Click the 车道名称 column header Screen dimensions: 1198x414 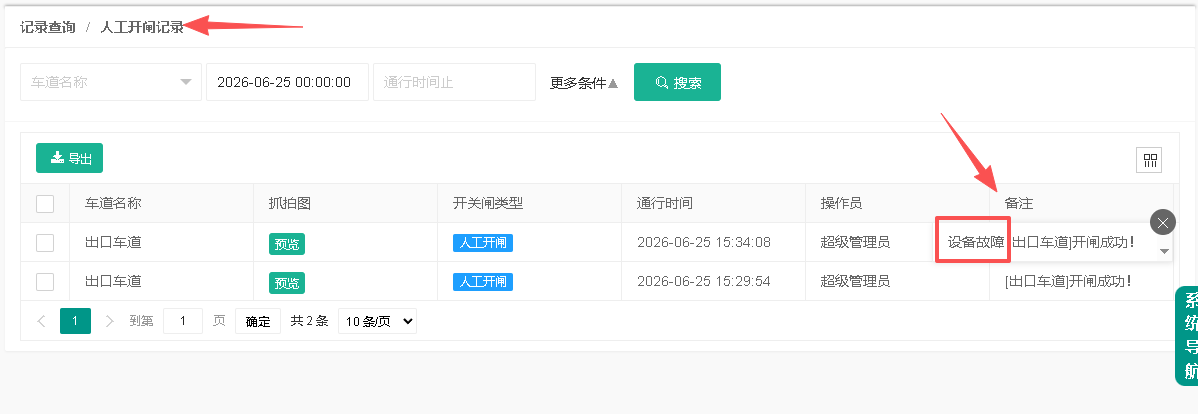[113, 203]
